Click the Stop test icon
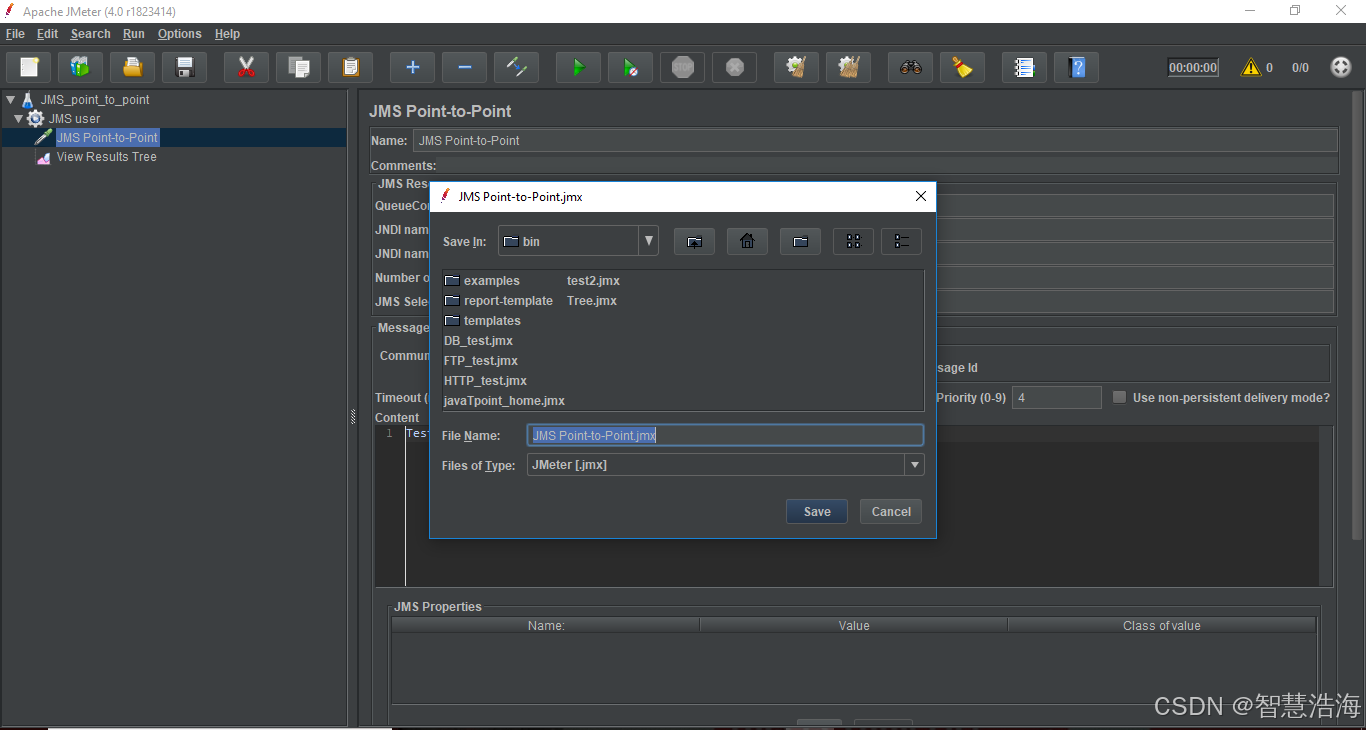This screenshot has height=730, width=1366. point(682,67)
